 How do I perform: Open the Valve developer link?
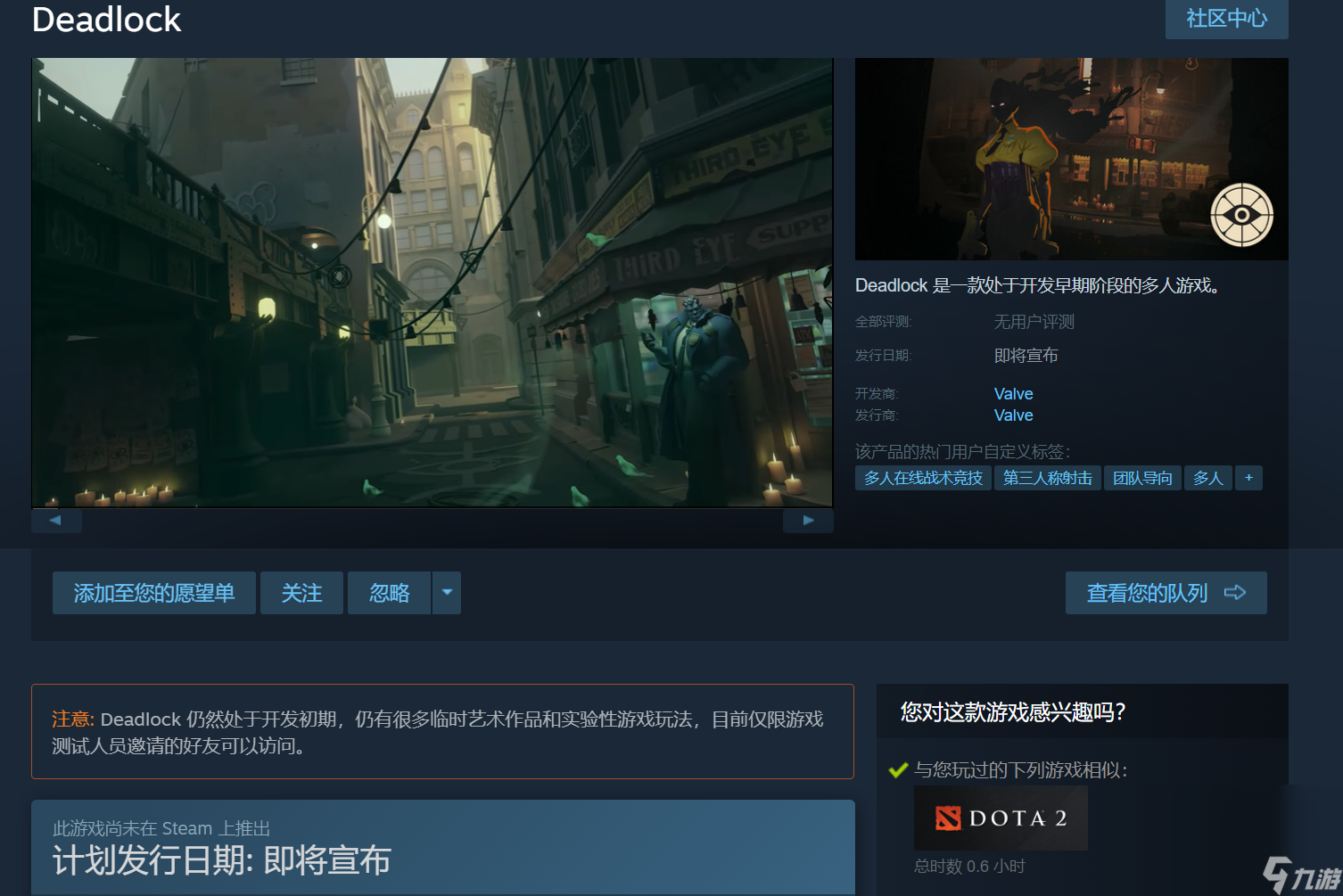click(x=1013, y=394)
